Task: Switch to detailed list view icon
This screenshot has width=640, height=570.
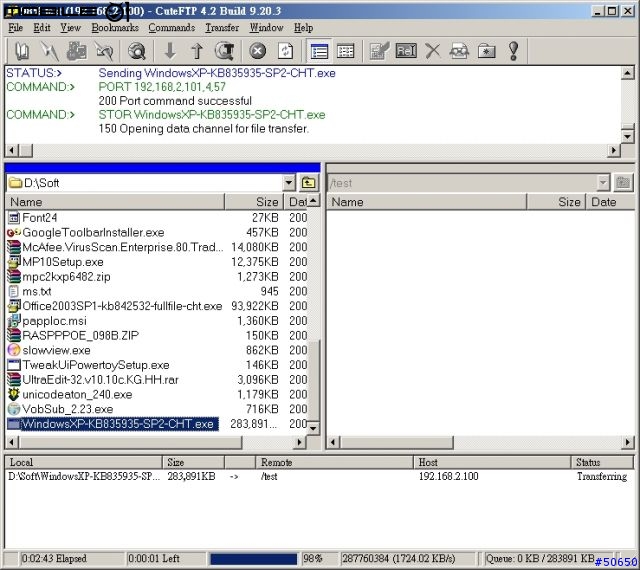Action: [x=319, y=51]
